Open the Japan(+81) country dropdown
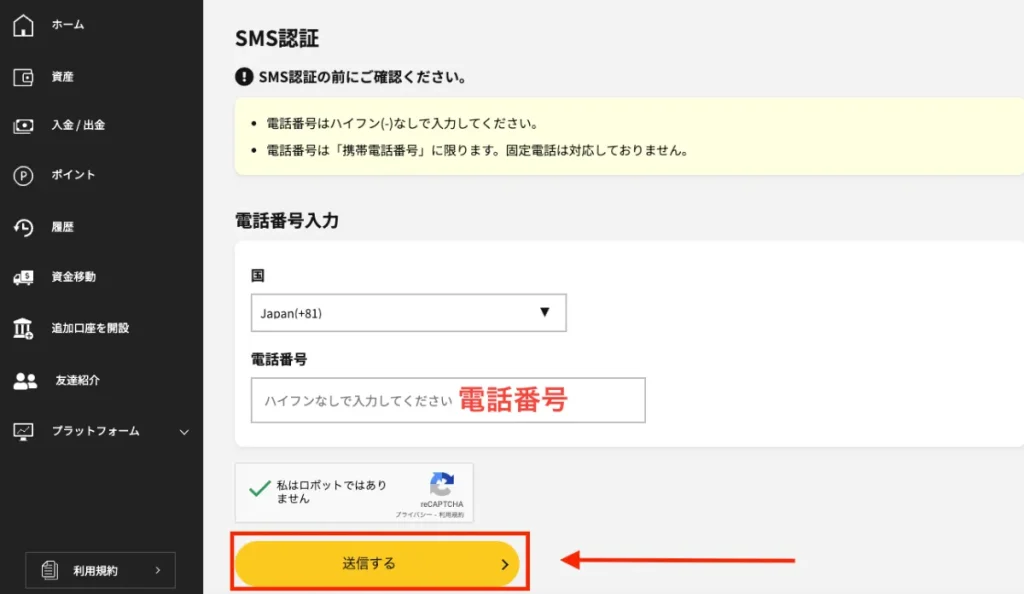This screenshot has width=1024, height=594. tap(408, 313)
